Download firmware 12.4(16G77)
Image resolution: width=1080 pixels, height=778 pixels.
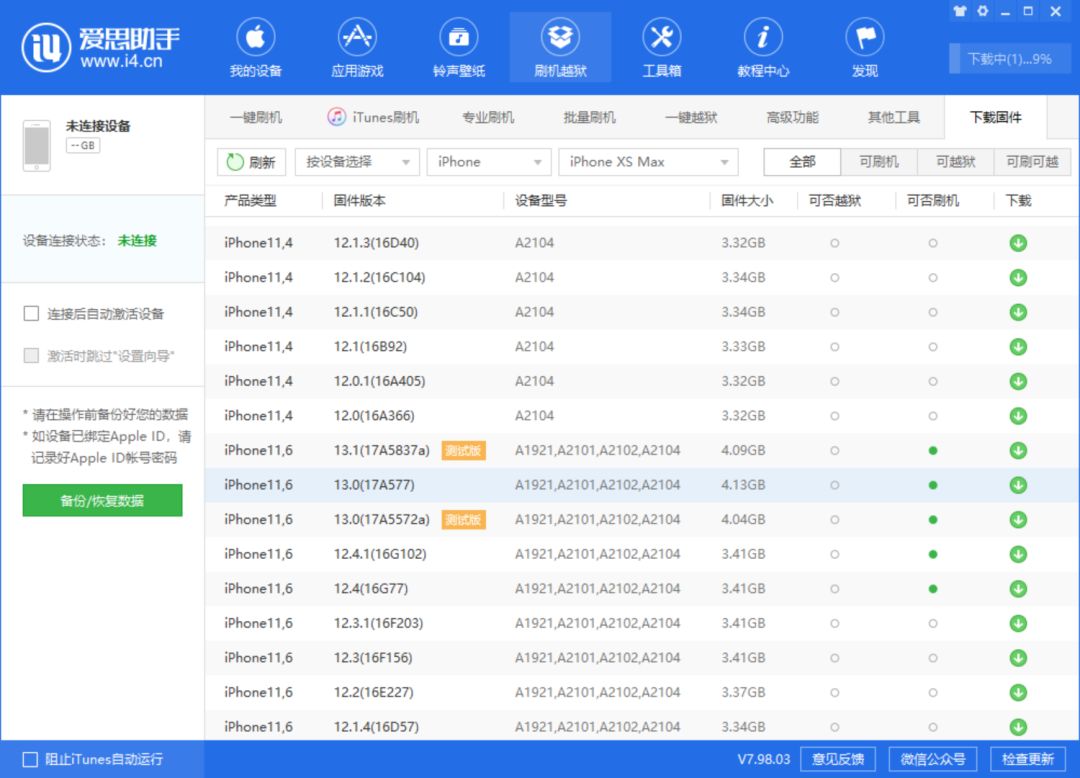1018,589
